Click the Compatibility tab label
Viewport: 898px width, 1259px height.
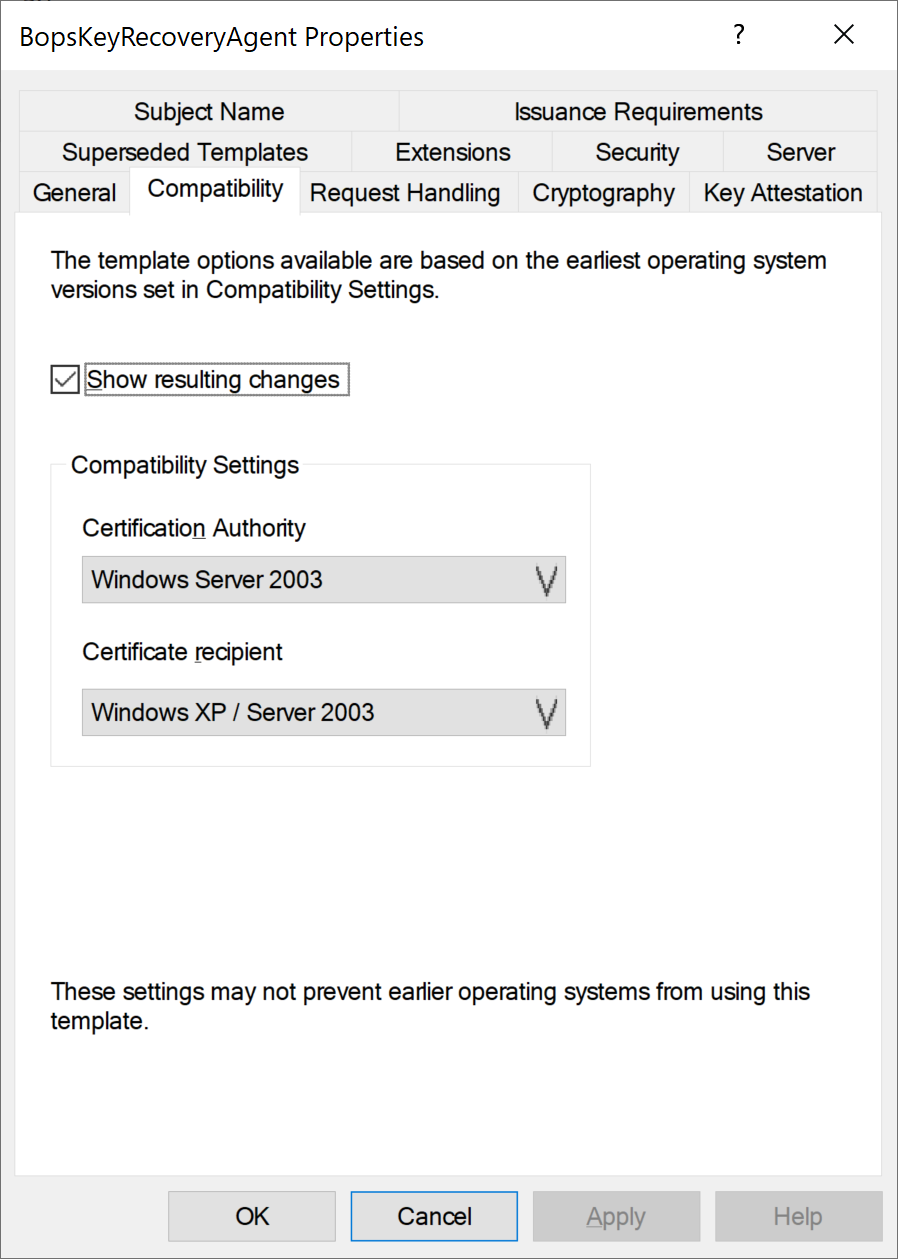click(215, 189)
